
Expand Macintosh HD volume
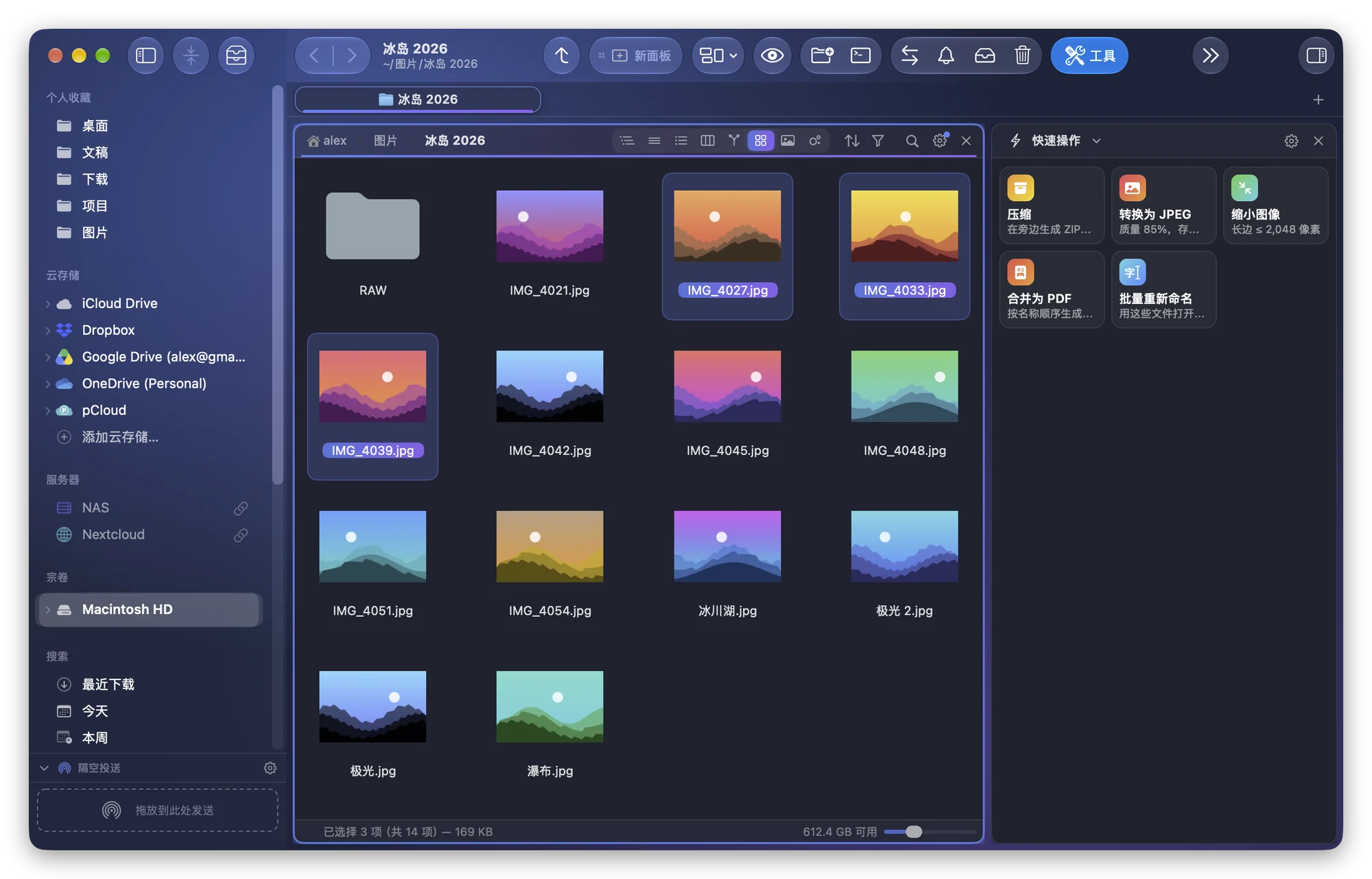point(47,609)
